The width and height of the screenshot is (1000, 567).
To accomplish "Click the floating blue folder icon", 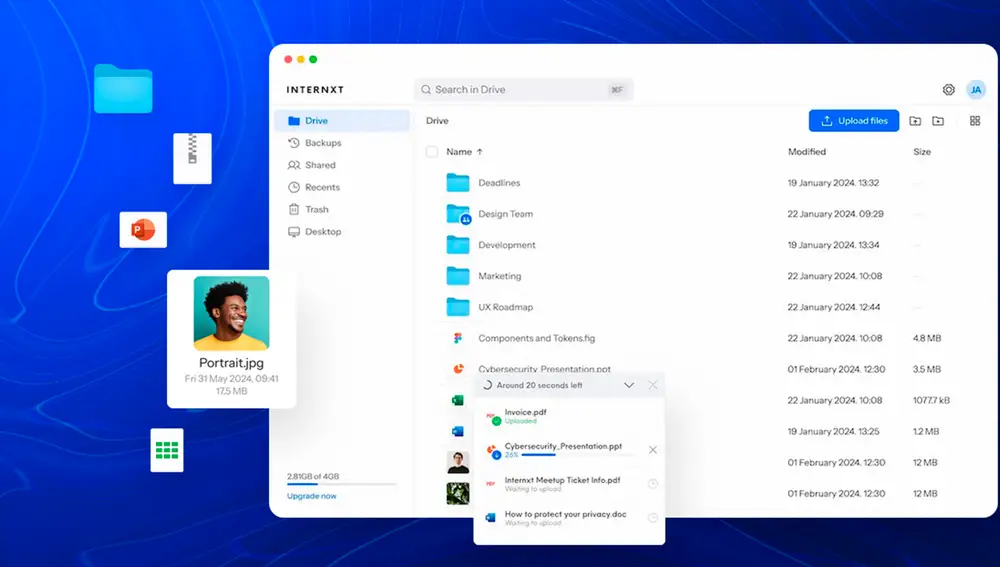I will click(x=123, y=89).
